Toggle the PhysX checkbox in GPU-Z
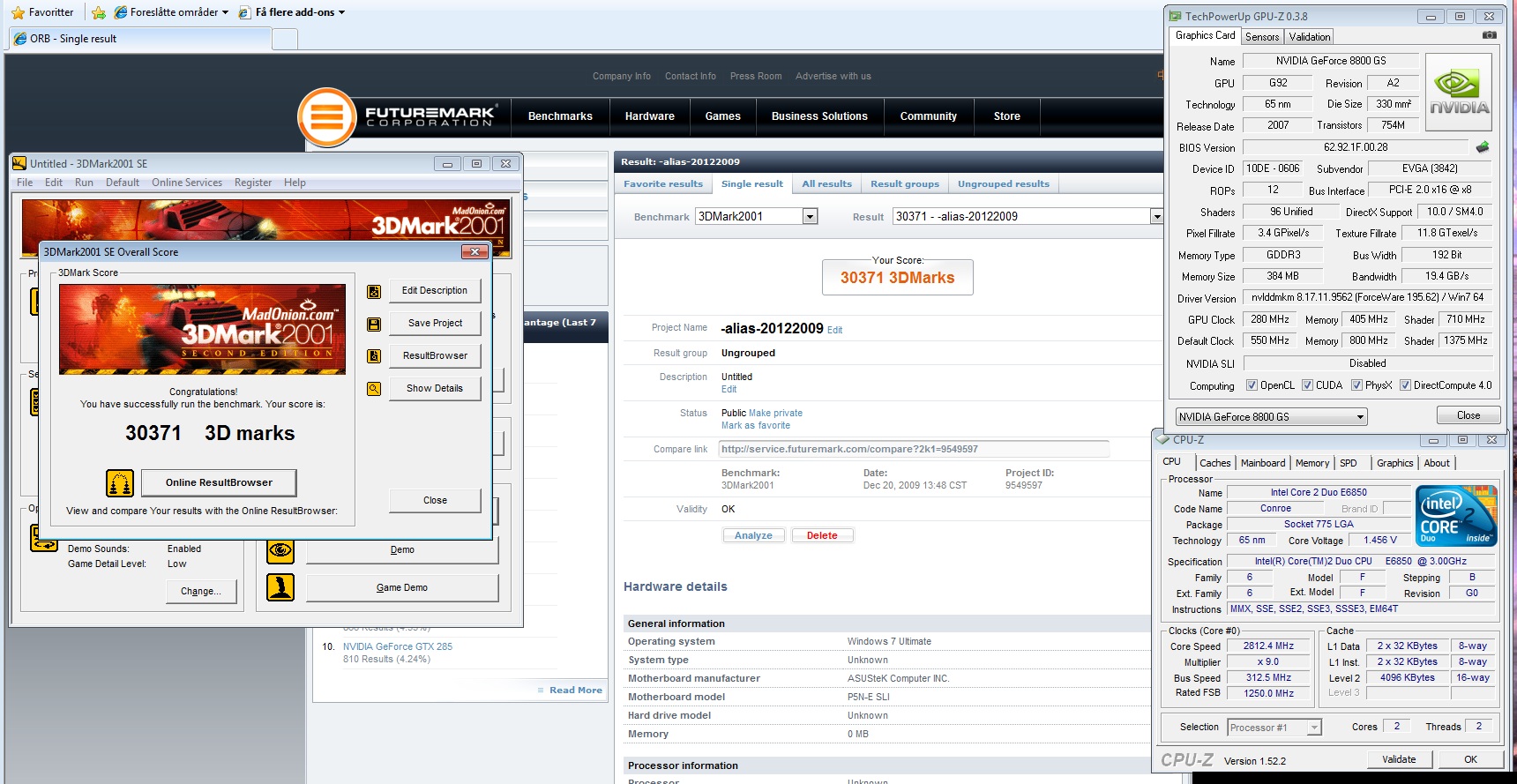The height and width of the screenshot is (784, 1517). (1356, 385)
